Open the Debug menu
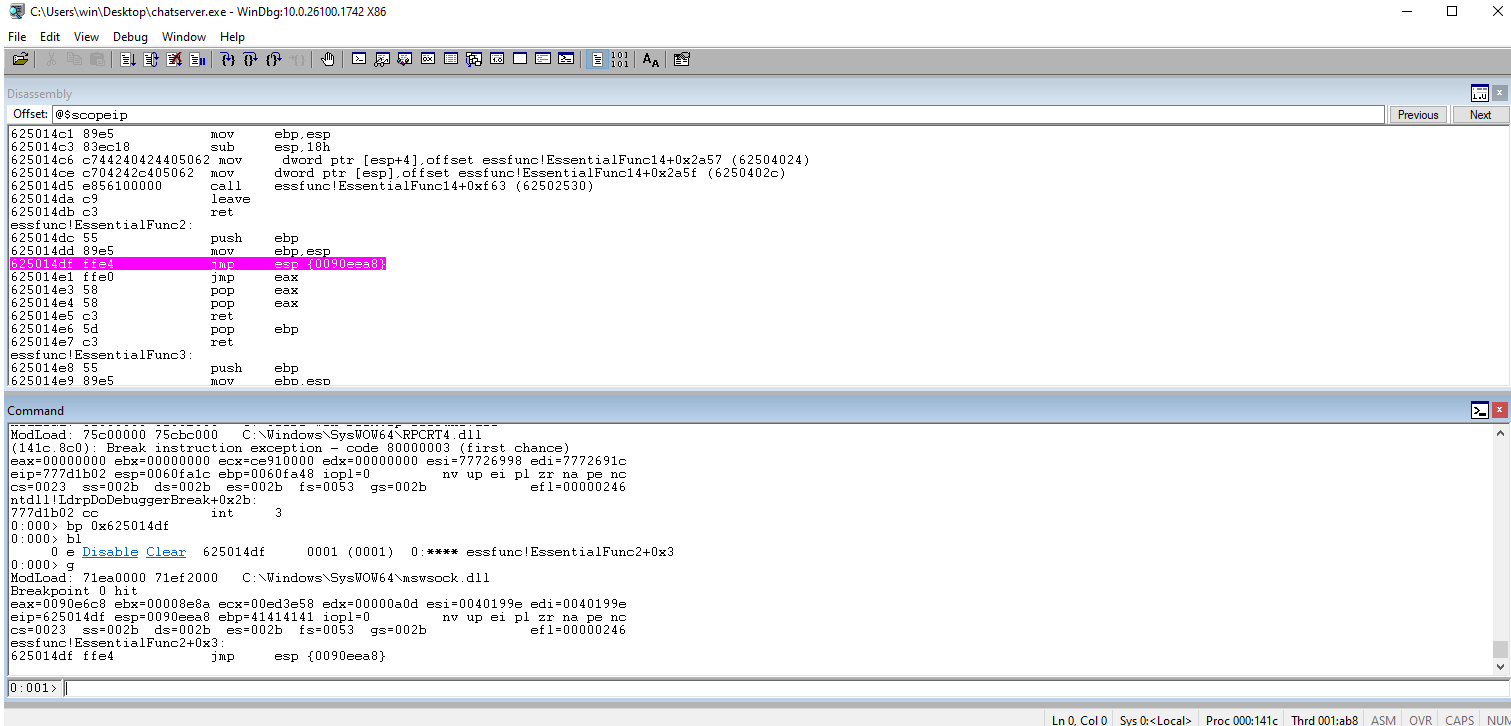This screenshot has width=1511, height=726. click(x=130, y=37)
